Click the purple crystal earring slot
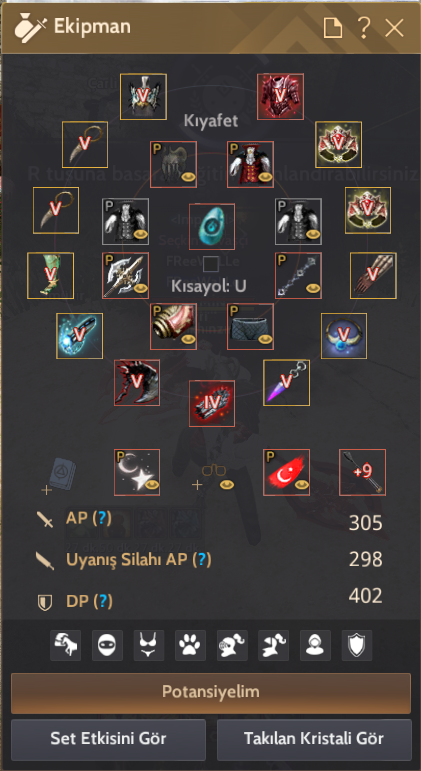Viewport: 421px width, 771px height. pos(286,383)
